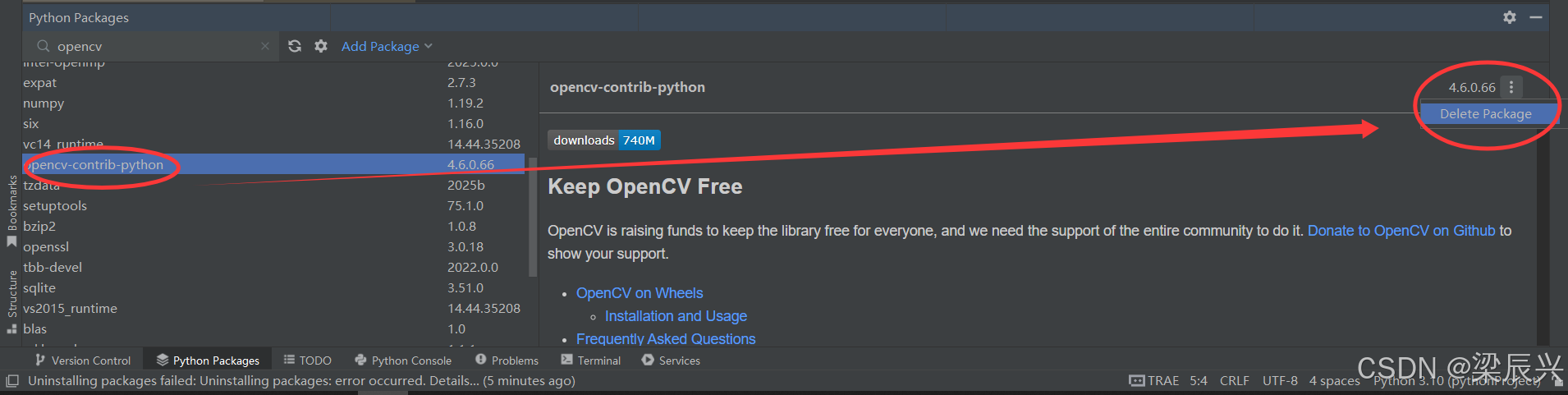This screenshot has height=395, width=1568.
Task: Reload the Python package list
Action: click(295, 46)
